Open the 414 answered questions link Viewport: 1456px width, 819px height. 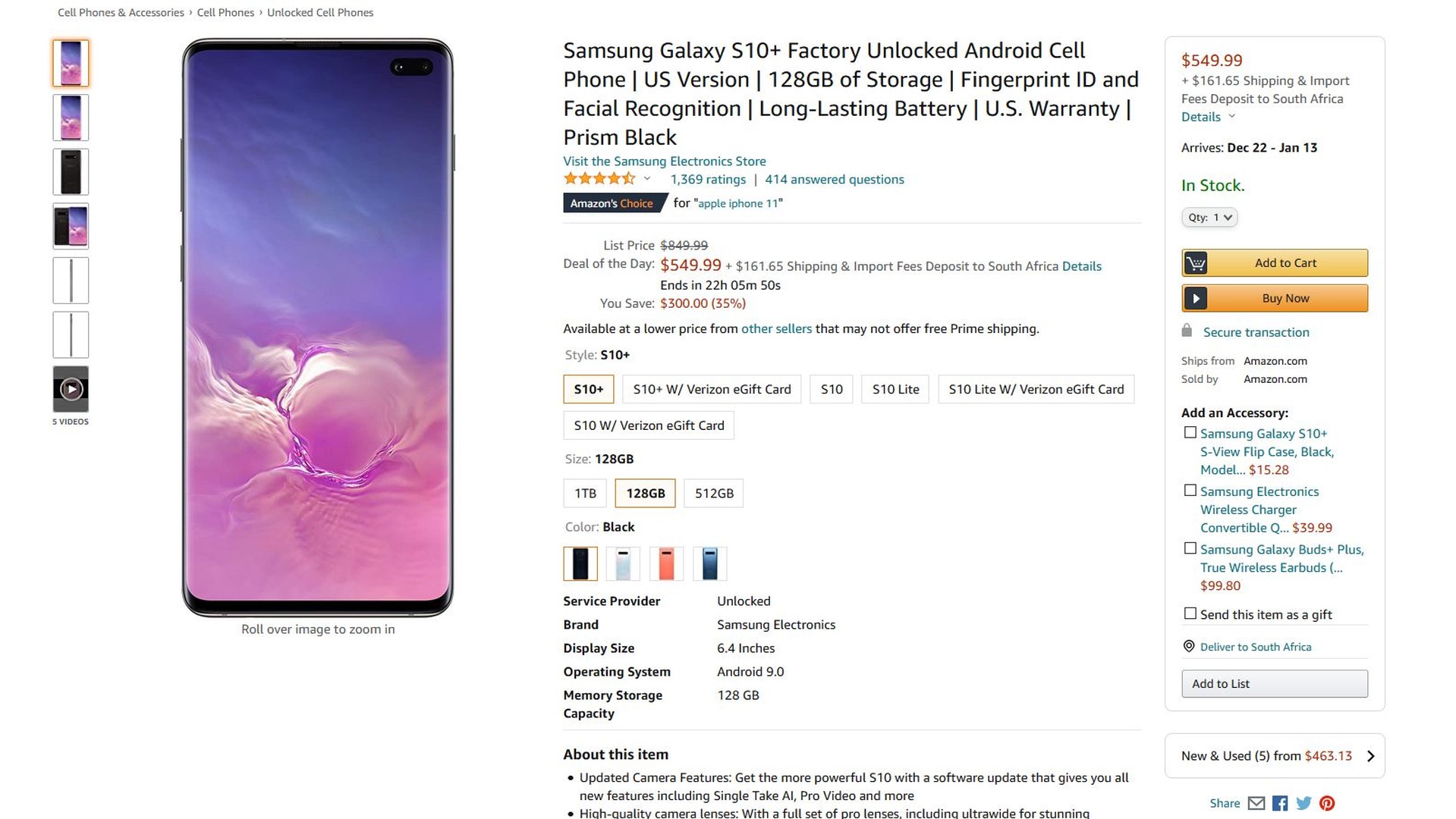coord(834,180)
